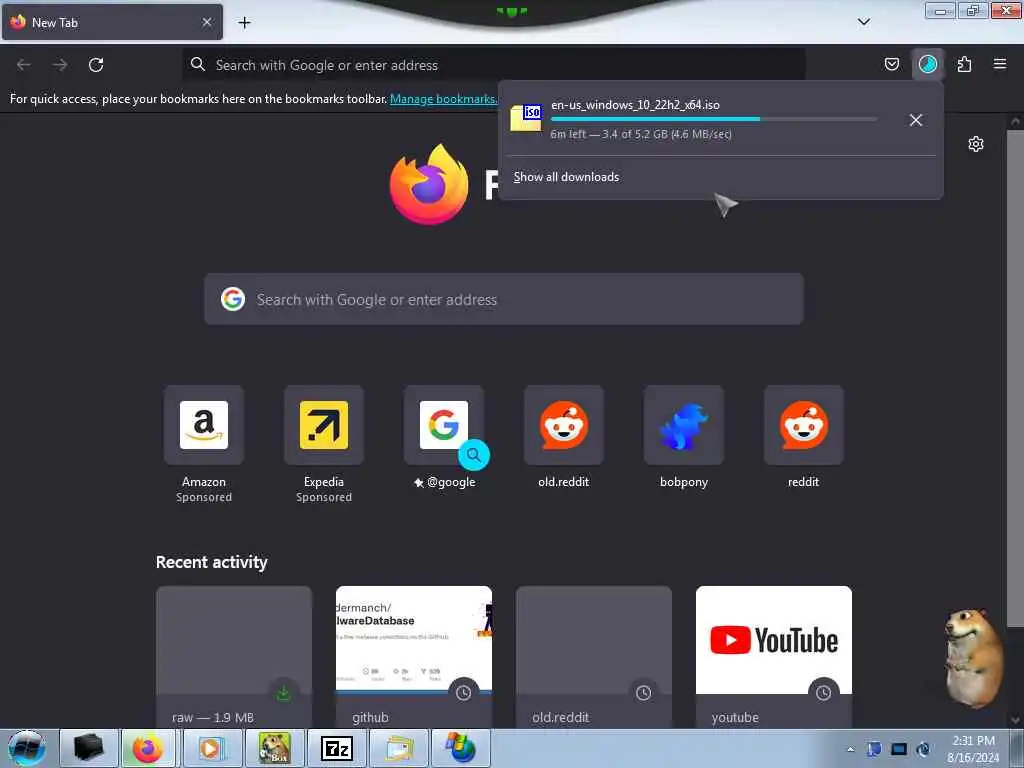Go back with the back arrow button
1024x768 pixels.
click(x=24, y=65)
